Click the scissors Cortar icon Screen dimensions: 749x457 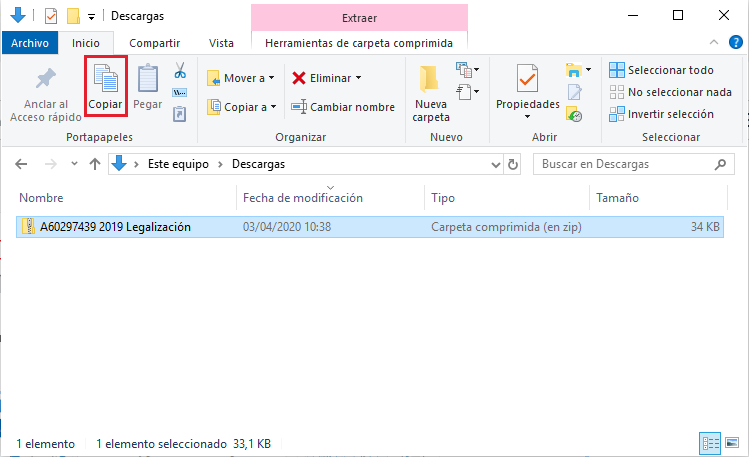point(180,70)
